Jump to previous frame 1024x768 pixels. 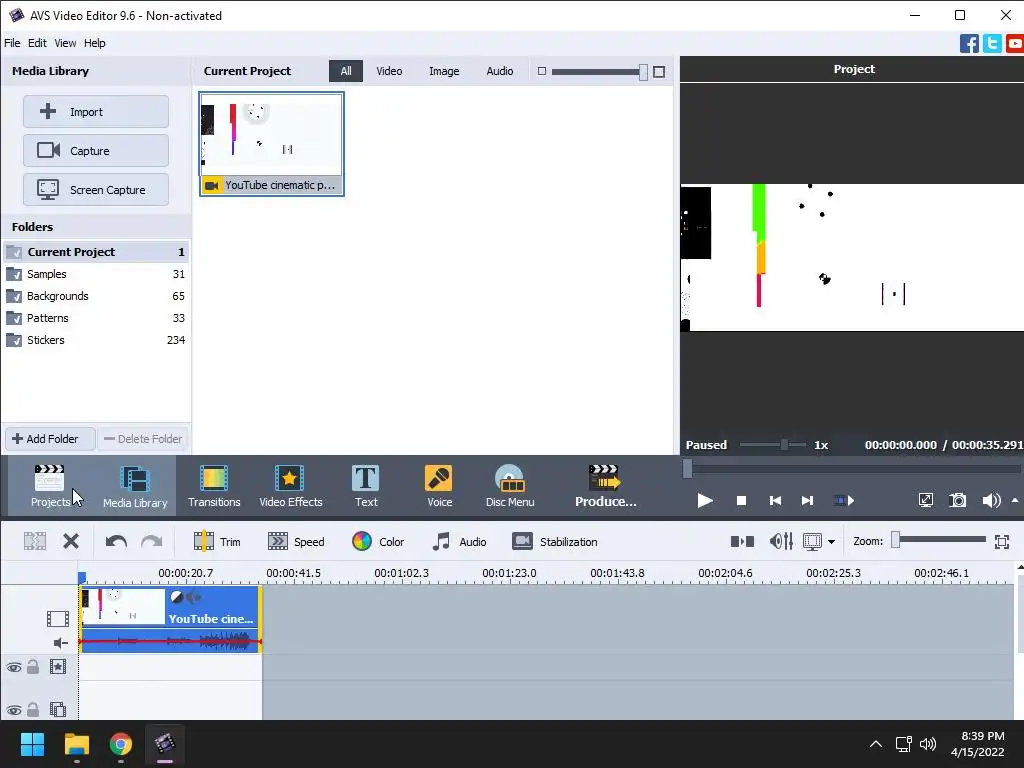coord(775,501)
